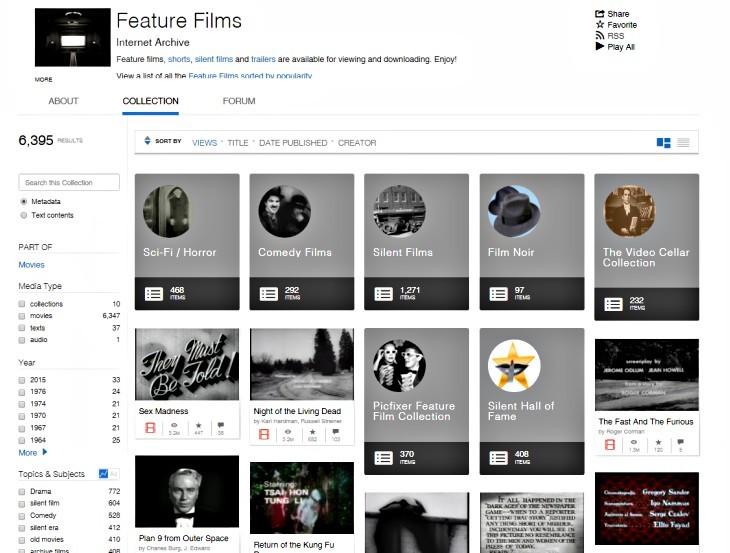Click the favorites star under Sex Madness
The width and height of the screenshot is (730, 553).
tap(199, 425)
